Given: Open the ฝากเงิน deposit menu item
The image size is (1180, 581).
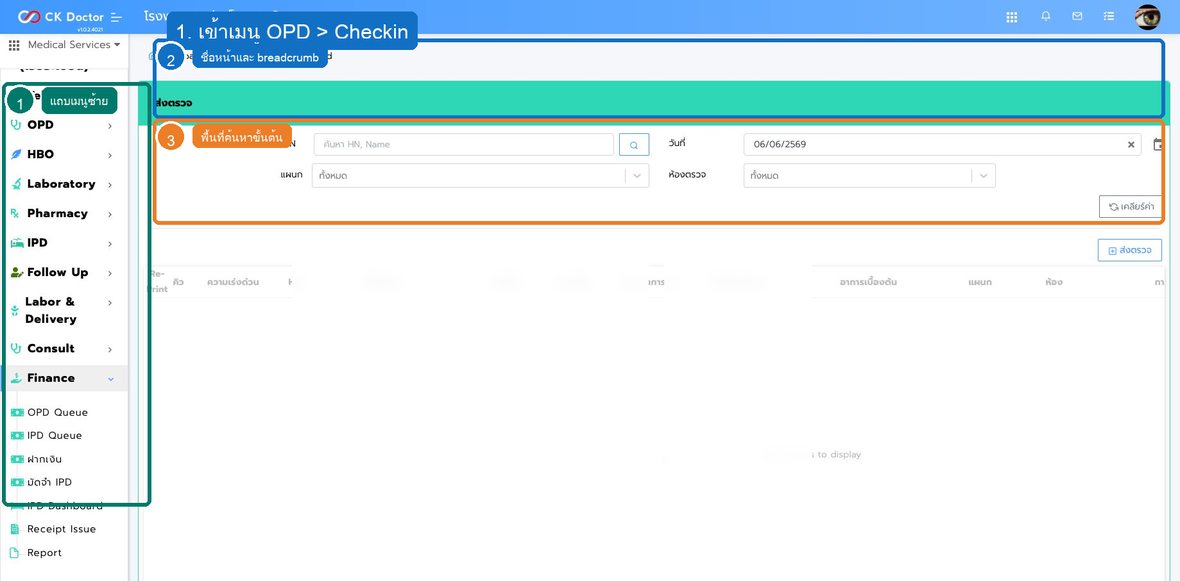Looking at the screenshot, I should click(44, 459).
